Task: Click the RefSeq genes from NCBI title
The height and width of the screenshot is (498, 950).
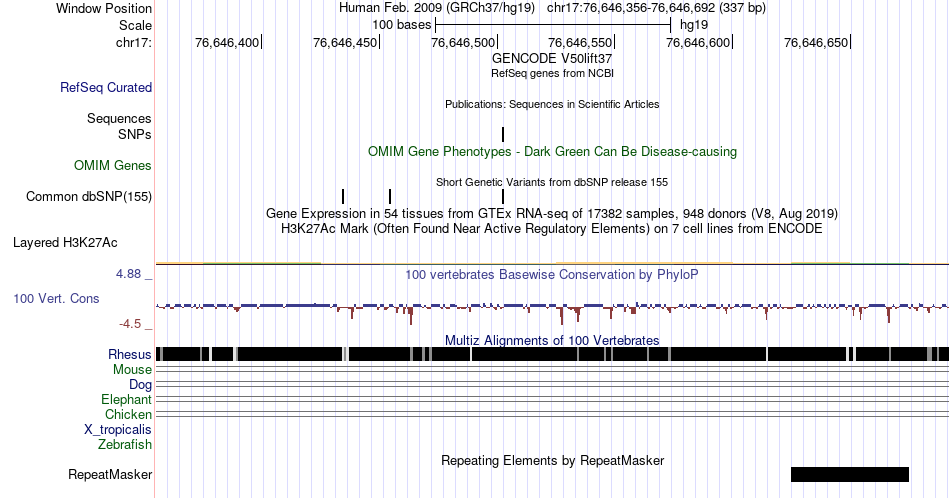Action: [552, 73]
